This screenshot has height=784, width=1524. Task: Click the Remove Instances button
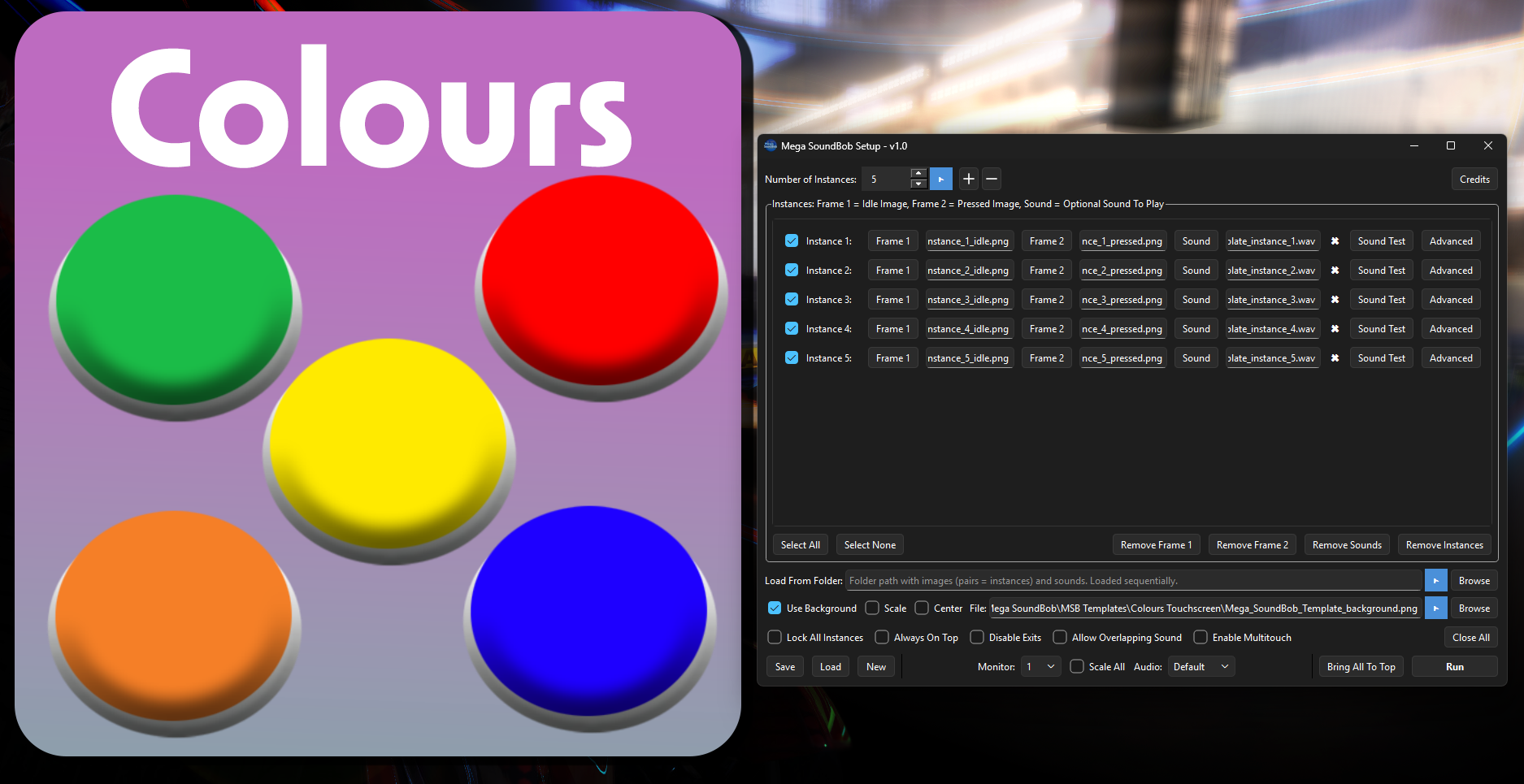pyautogui.click(x=1444, y=545)
